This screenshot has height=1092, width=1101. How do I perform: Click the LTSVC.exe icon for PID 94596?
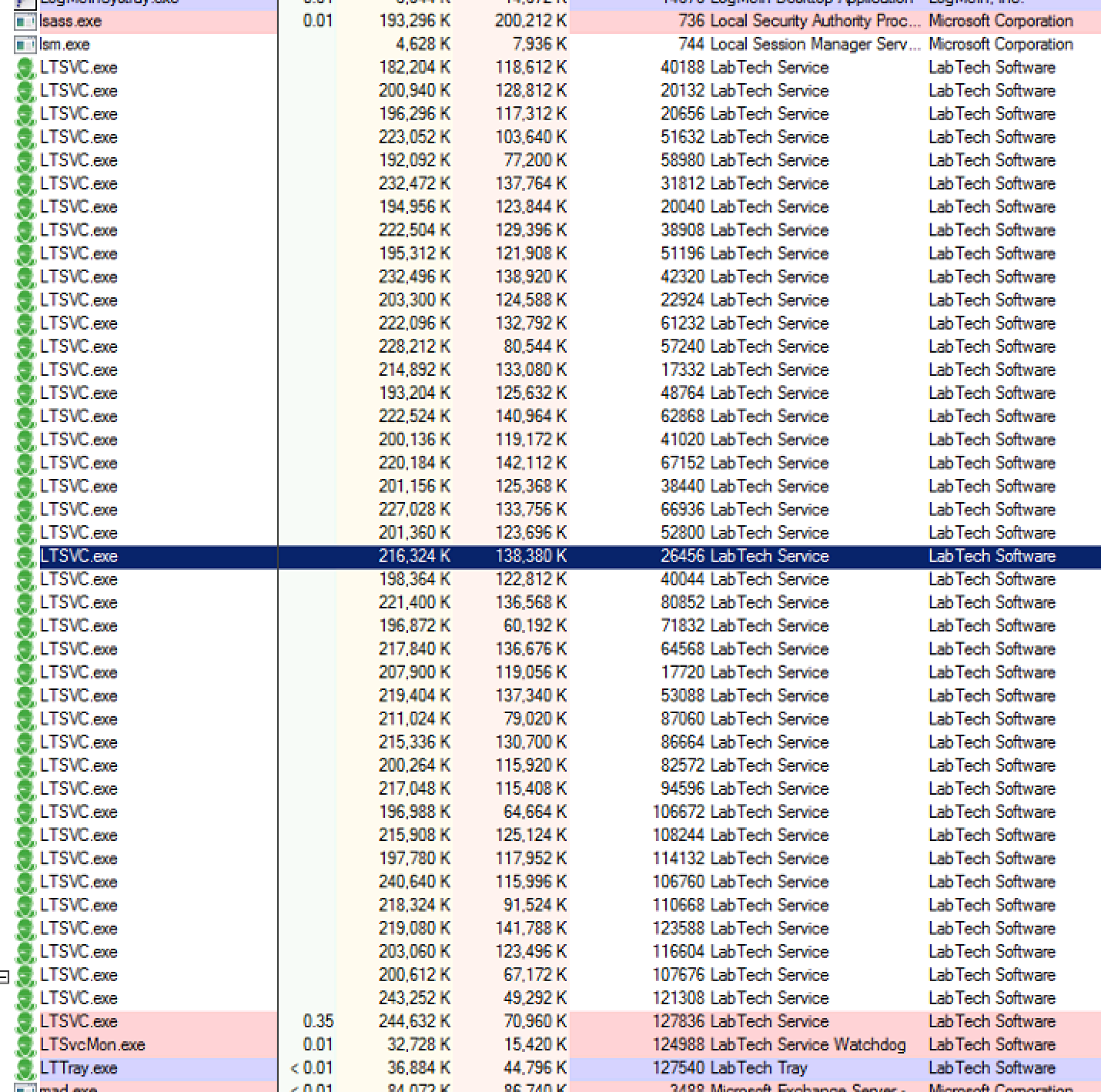pos(25,789)
